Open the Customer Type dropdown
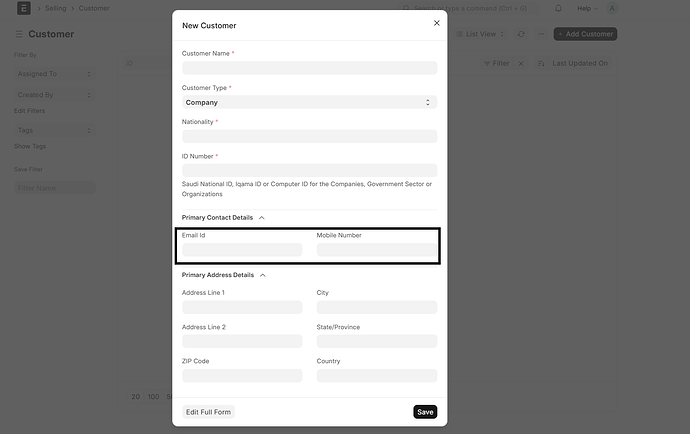This screenshot has width=690, height=434. pyautogui.click(x=309, y=102)
